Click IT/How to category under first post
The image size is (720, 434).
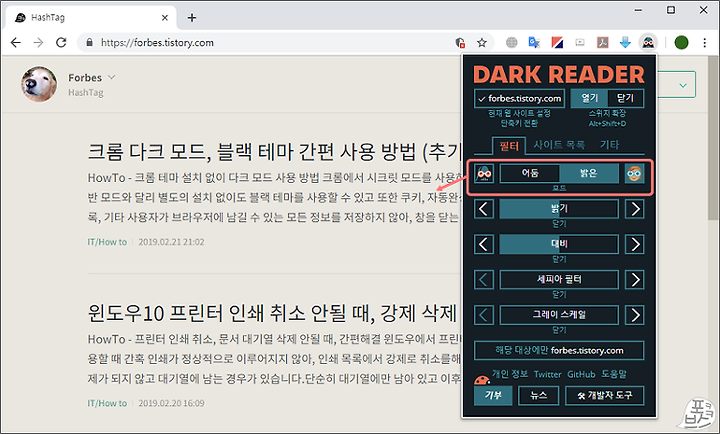pos(107,242)
